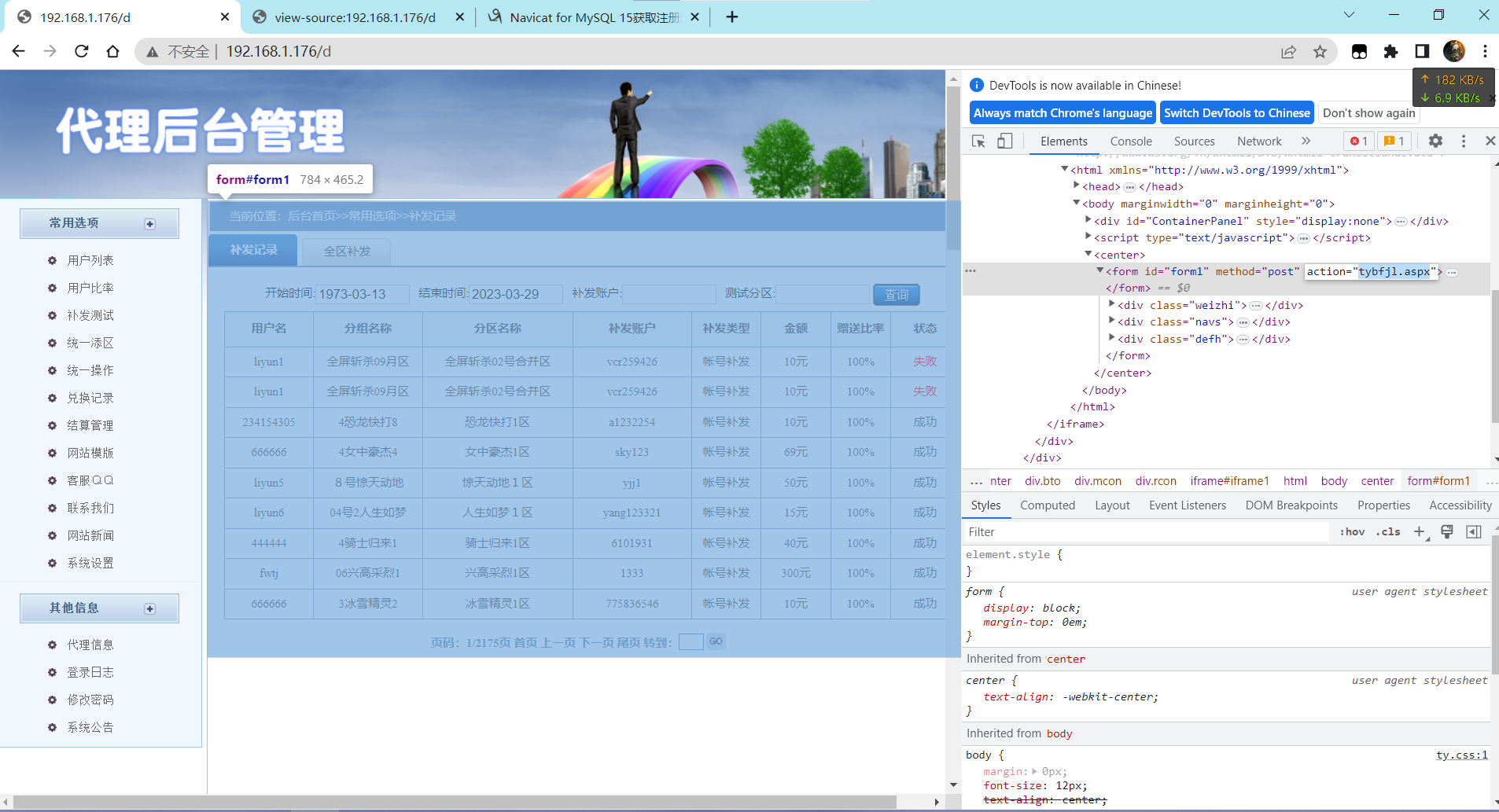The image size is (1499, 812).
Task: Collapse the html element node
Action: pyautogui.click(x=1064, y=169)
